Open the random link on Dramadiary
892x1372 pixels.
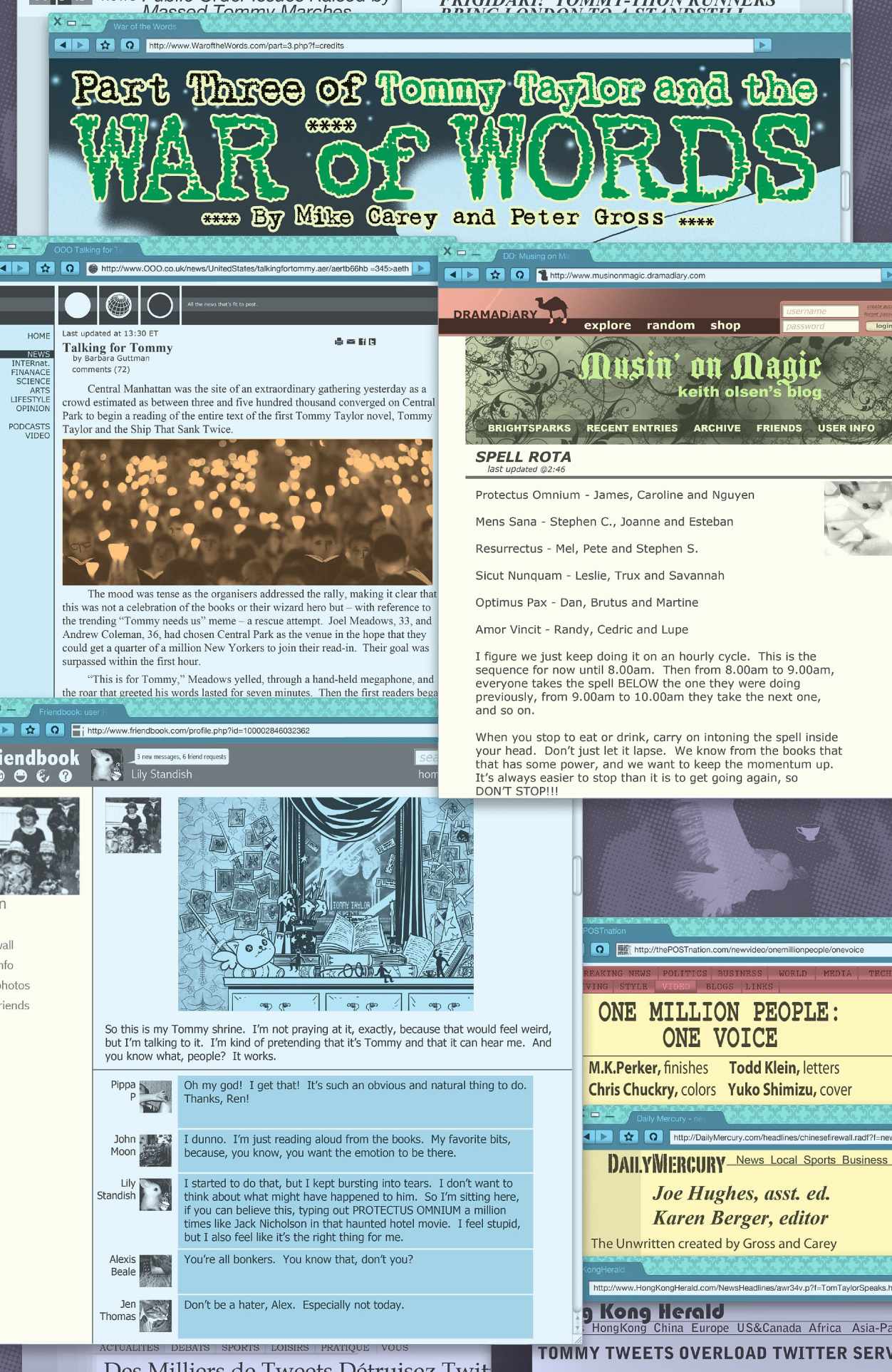[670, 326]
